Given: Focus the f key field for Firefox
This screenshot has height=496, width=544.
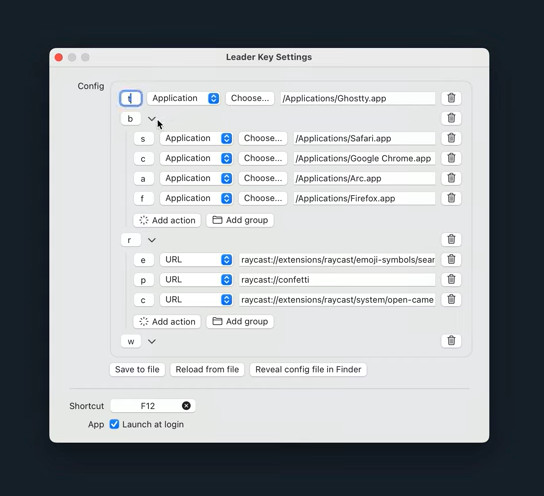Looking at the screenshot, I should click(143, 198).
